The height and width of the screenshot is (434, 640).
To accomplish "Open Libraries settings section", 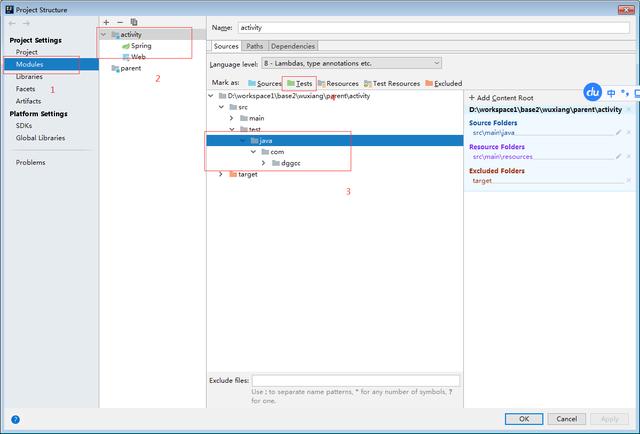I will click(29, 77).
